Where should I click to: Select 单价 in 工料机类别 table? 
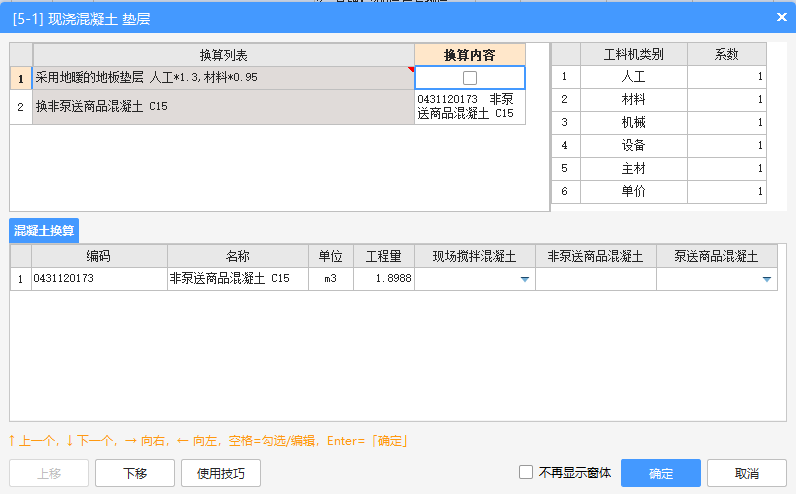(634, 191)
